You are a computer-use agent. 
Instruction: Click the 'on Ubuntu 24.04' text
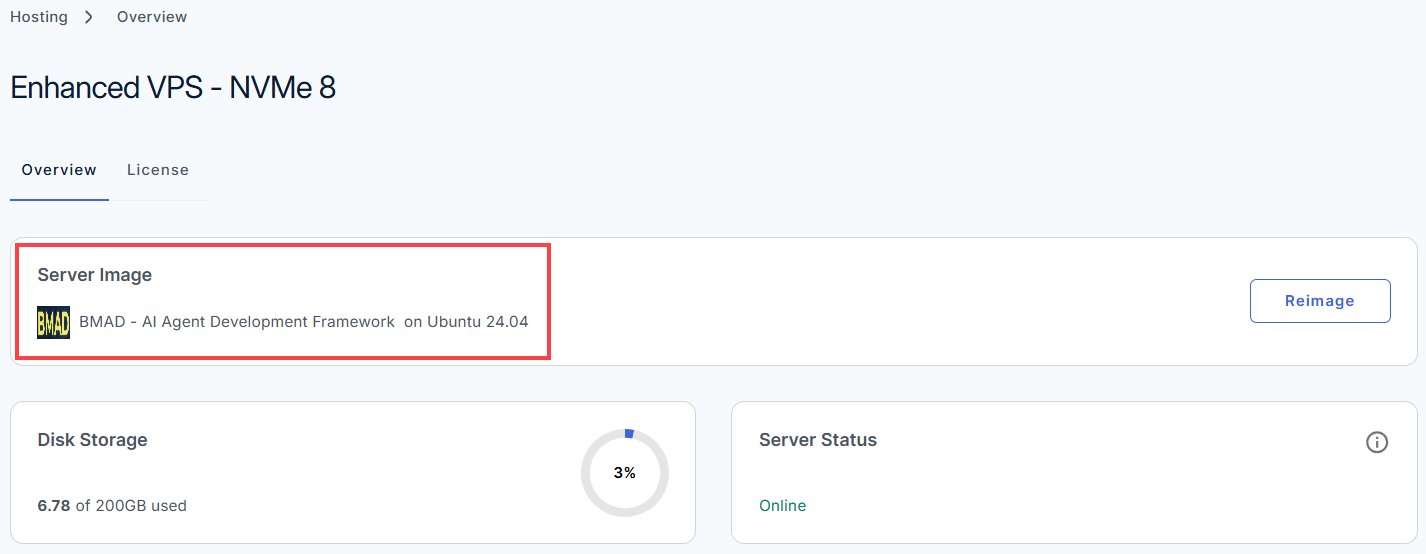[466, 322]
